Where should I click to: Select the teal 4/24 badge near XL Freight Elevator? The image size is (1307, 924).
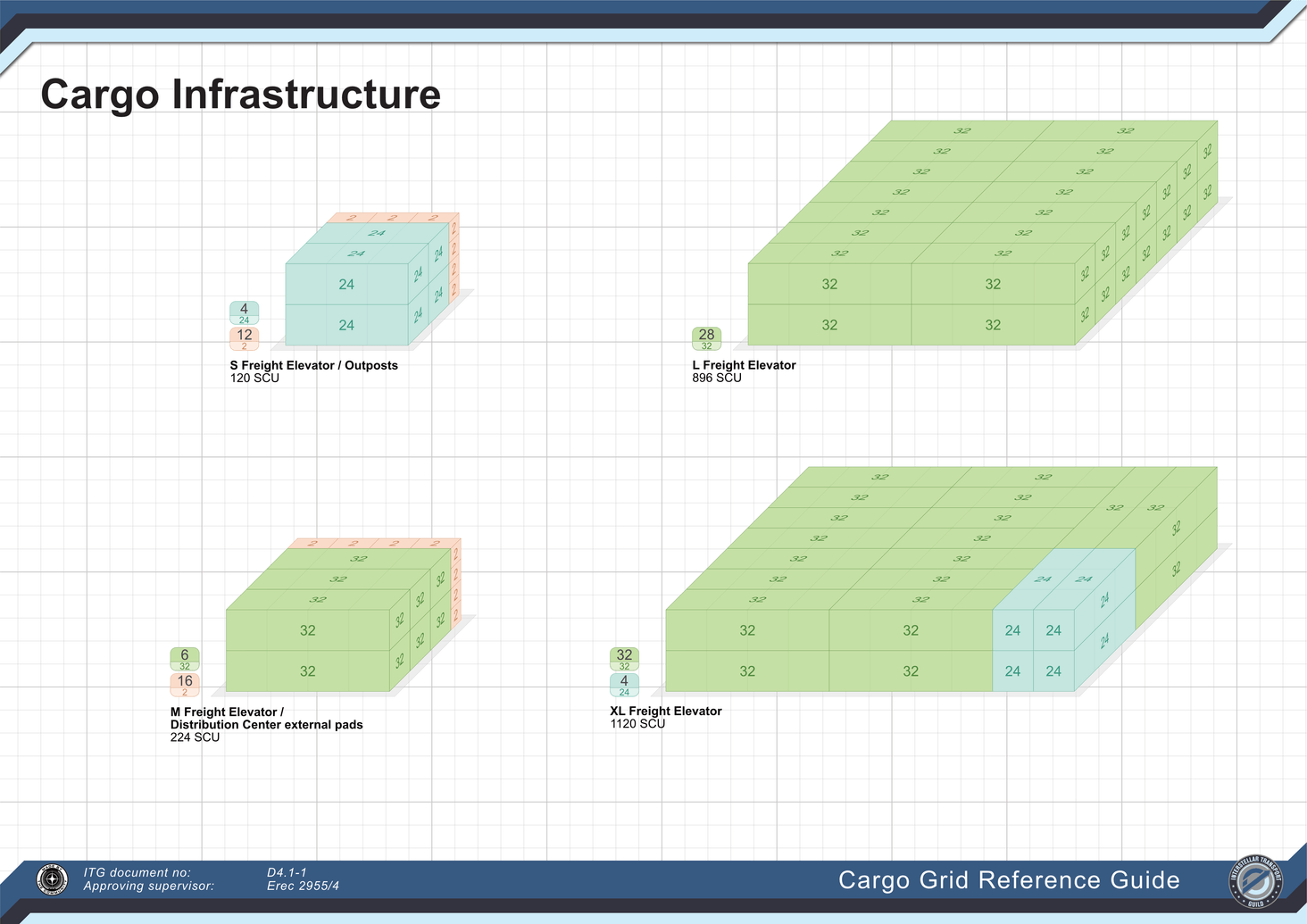(623, 683)
